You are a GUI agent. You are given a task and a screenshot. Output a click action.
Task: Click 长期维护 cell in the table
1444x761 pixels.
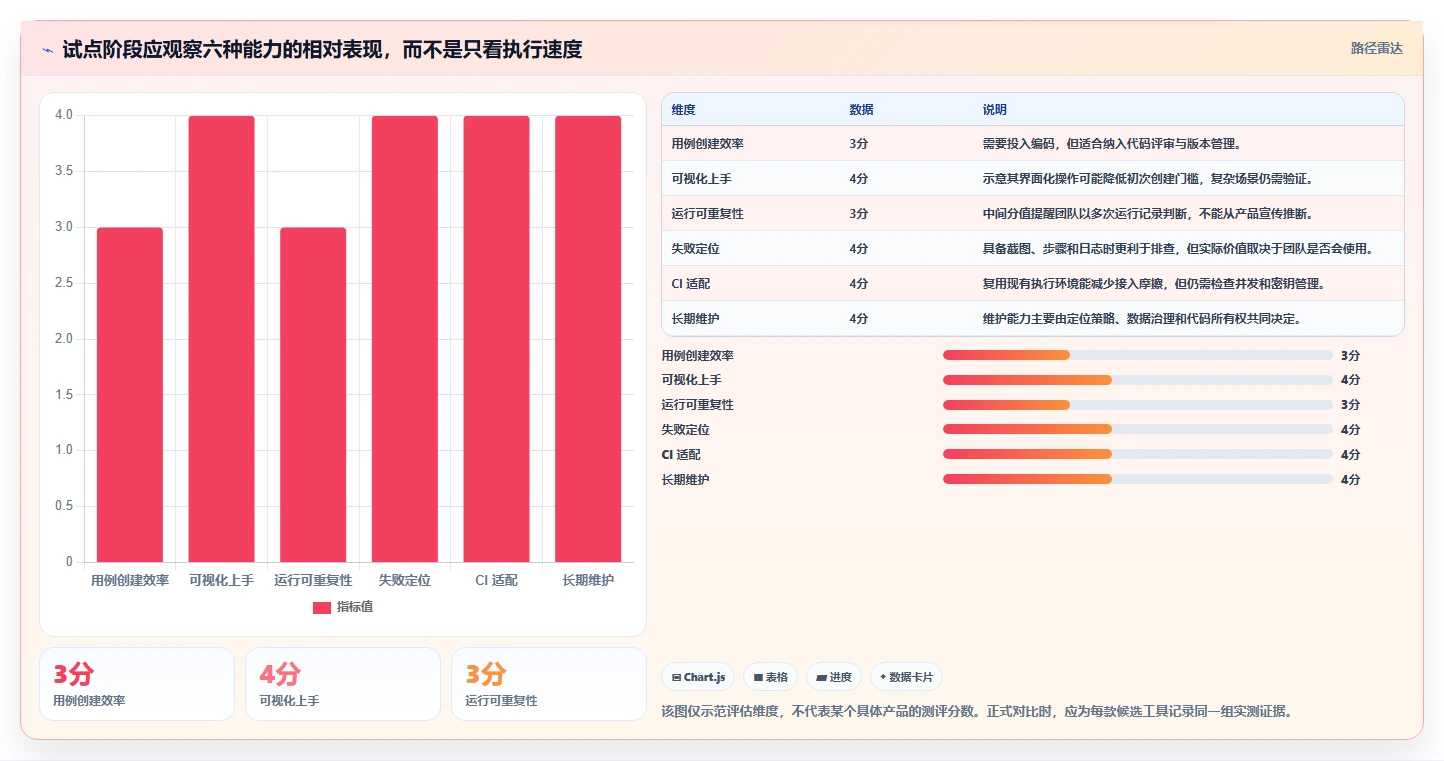pos(696,319)
